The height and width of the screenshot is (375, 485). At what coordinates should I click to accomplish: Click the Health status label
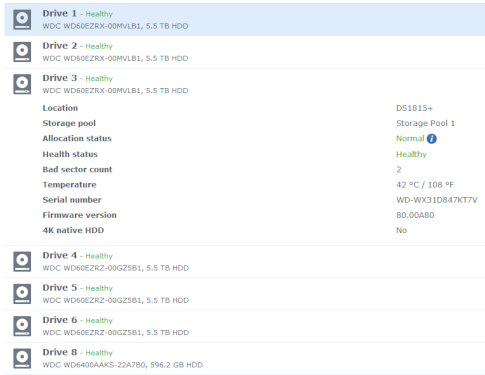click(70, 154)
